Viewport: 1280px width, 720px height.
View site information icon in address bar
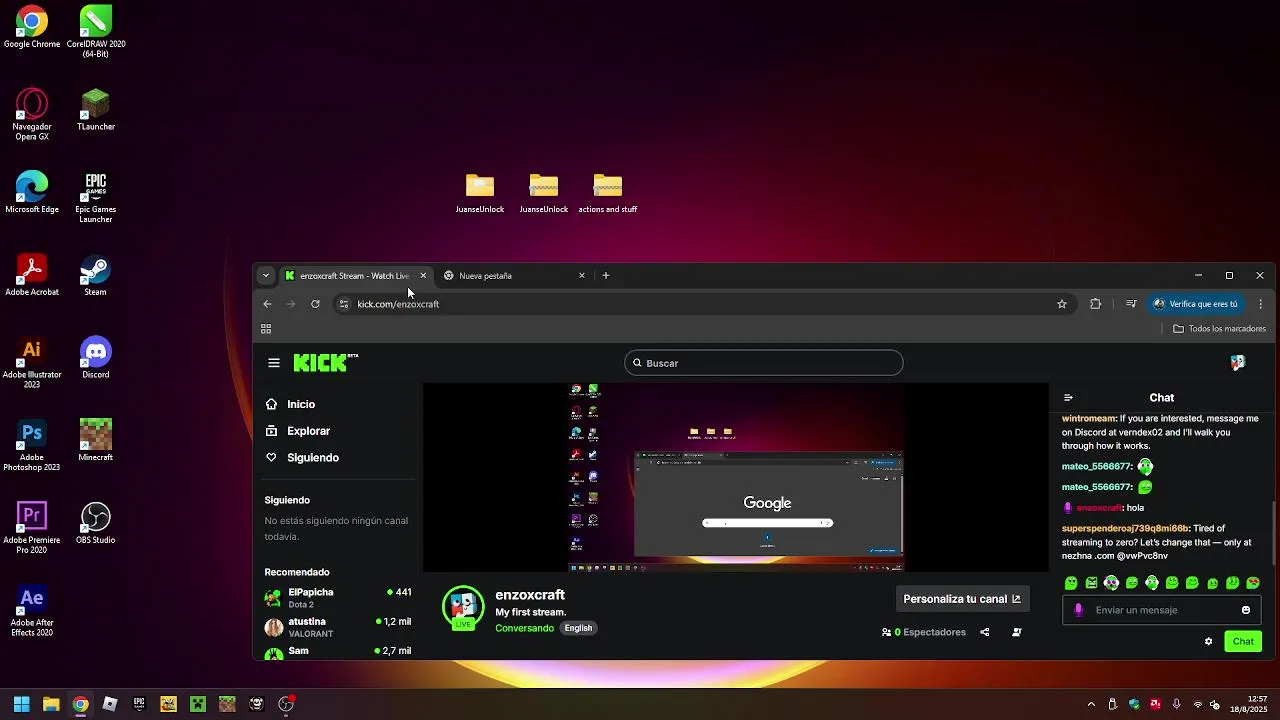(x=343, y=304)
